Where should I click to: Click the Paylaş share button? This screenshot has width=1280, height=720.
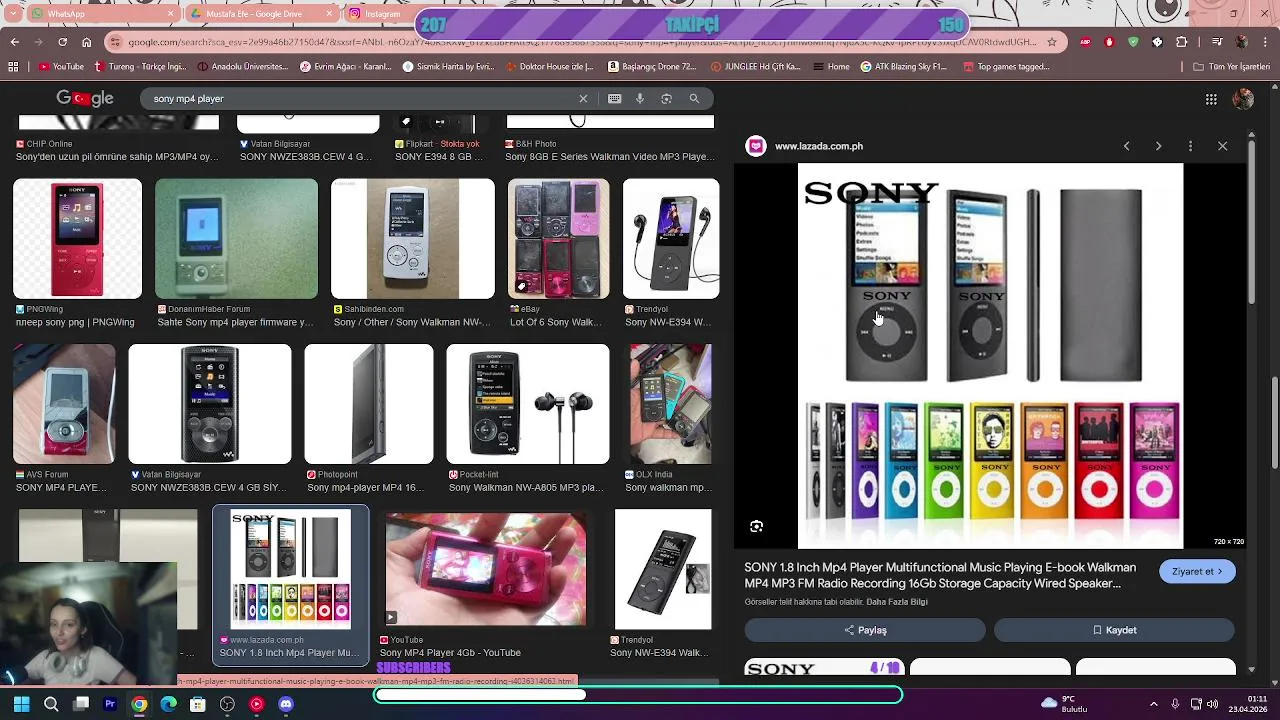point(865,630)
